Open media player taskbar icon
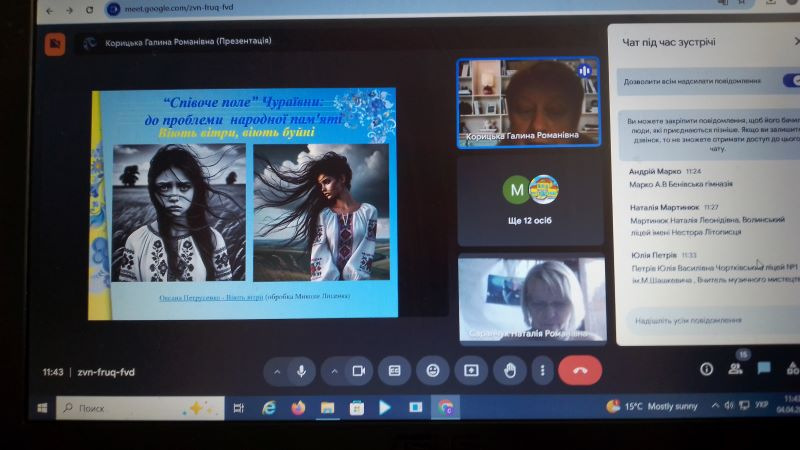The image size is (800, 450). click(x=386, y=408)
